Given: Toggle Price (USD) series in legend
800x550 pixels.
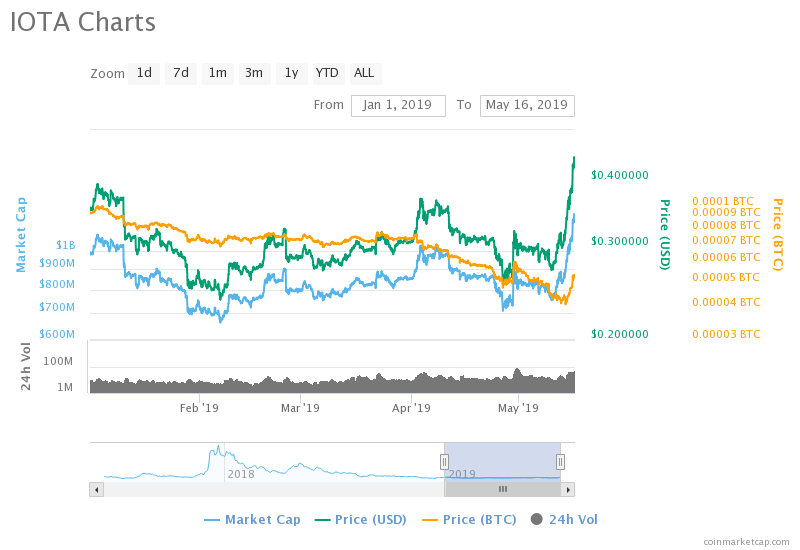Looking at the screenshot, I should 361,520.
